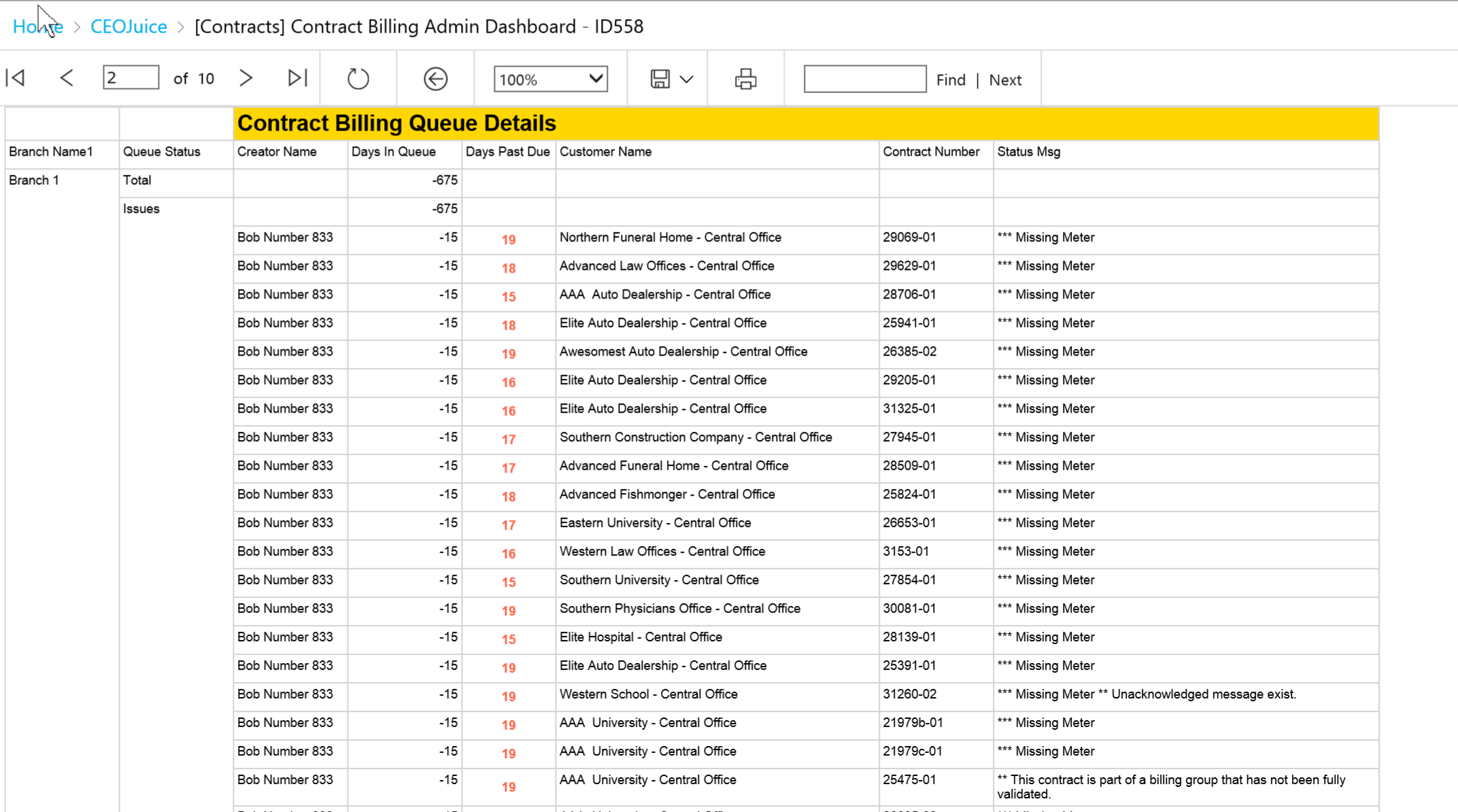Open the Home breadcrumb link
The width and height of the screenshot is (1458, 812).
(x=38, y=27)
